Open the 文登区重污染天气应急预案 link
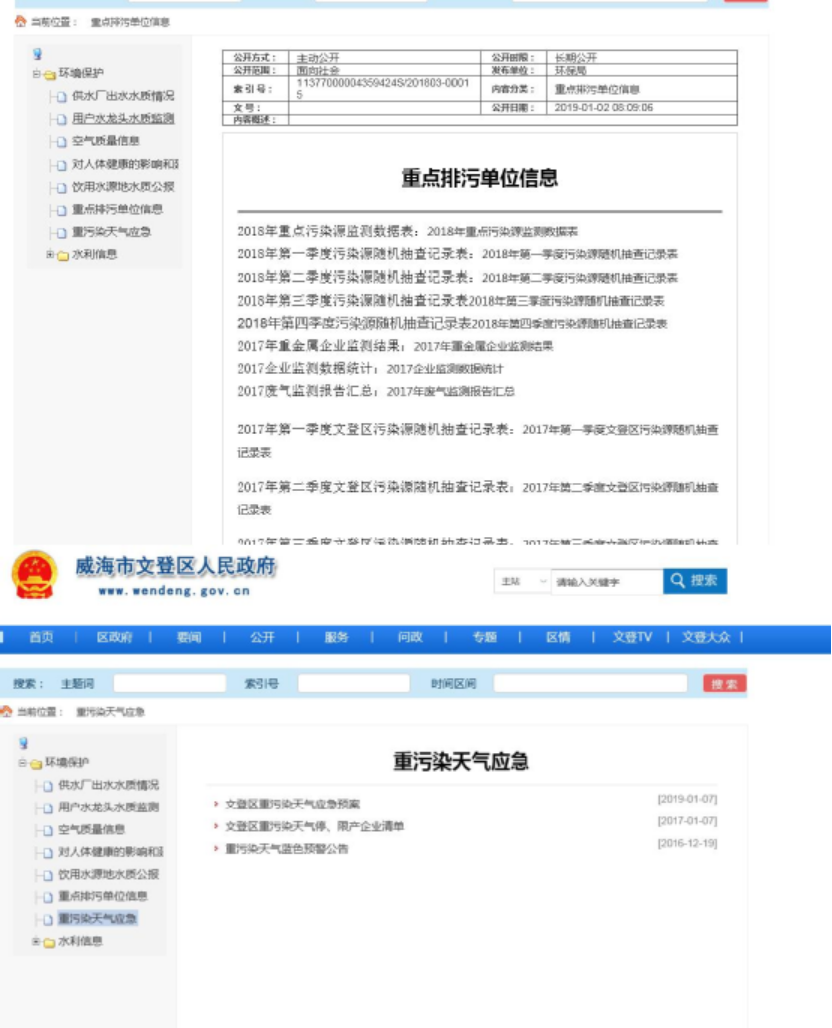Screen dimensions: 832x1028 click(292, 804)
